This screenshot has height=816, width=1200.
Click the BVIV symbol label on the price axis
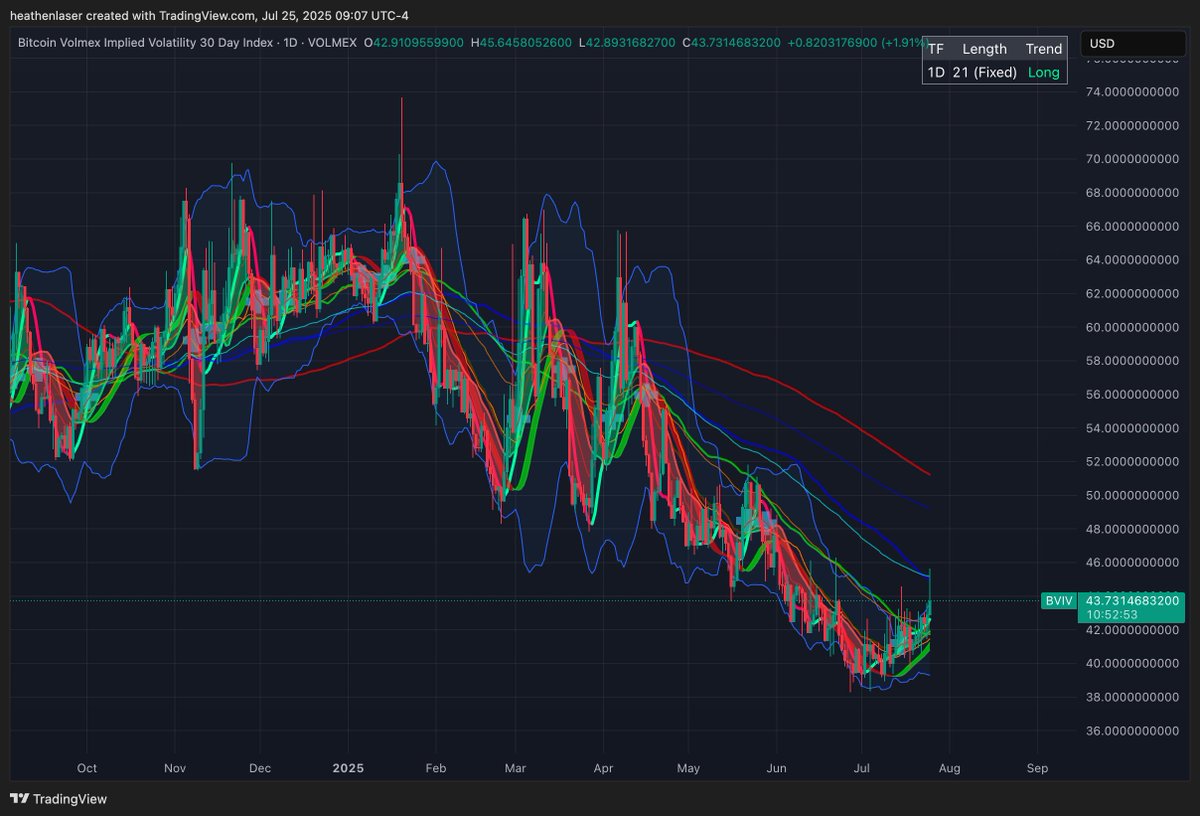pos(1057,600)
